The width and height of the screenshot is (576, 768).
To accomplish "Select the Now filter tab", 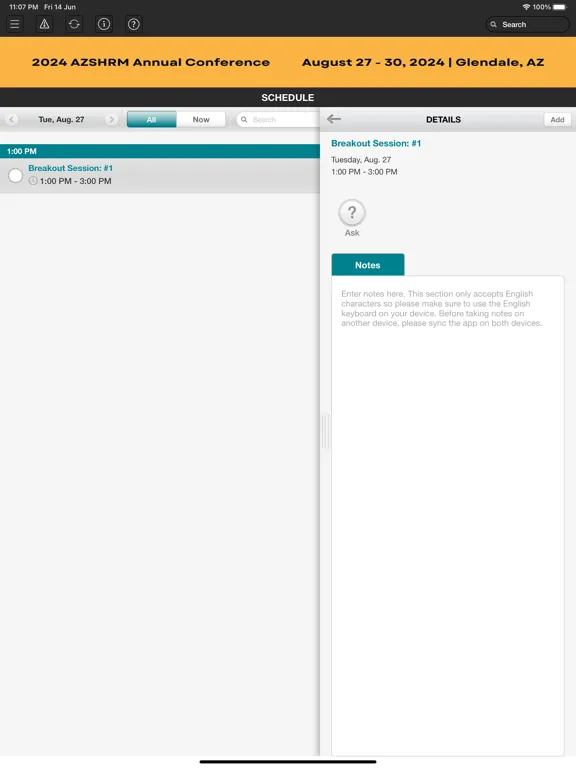I will pos(201,120).
